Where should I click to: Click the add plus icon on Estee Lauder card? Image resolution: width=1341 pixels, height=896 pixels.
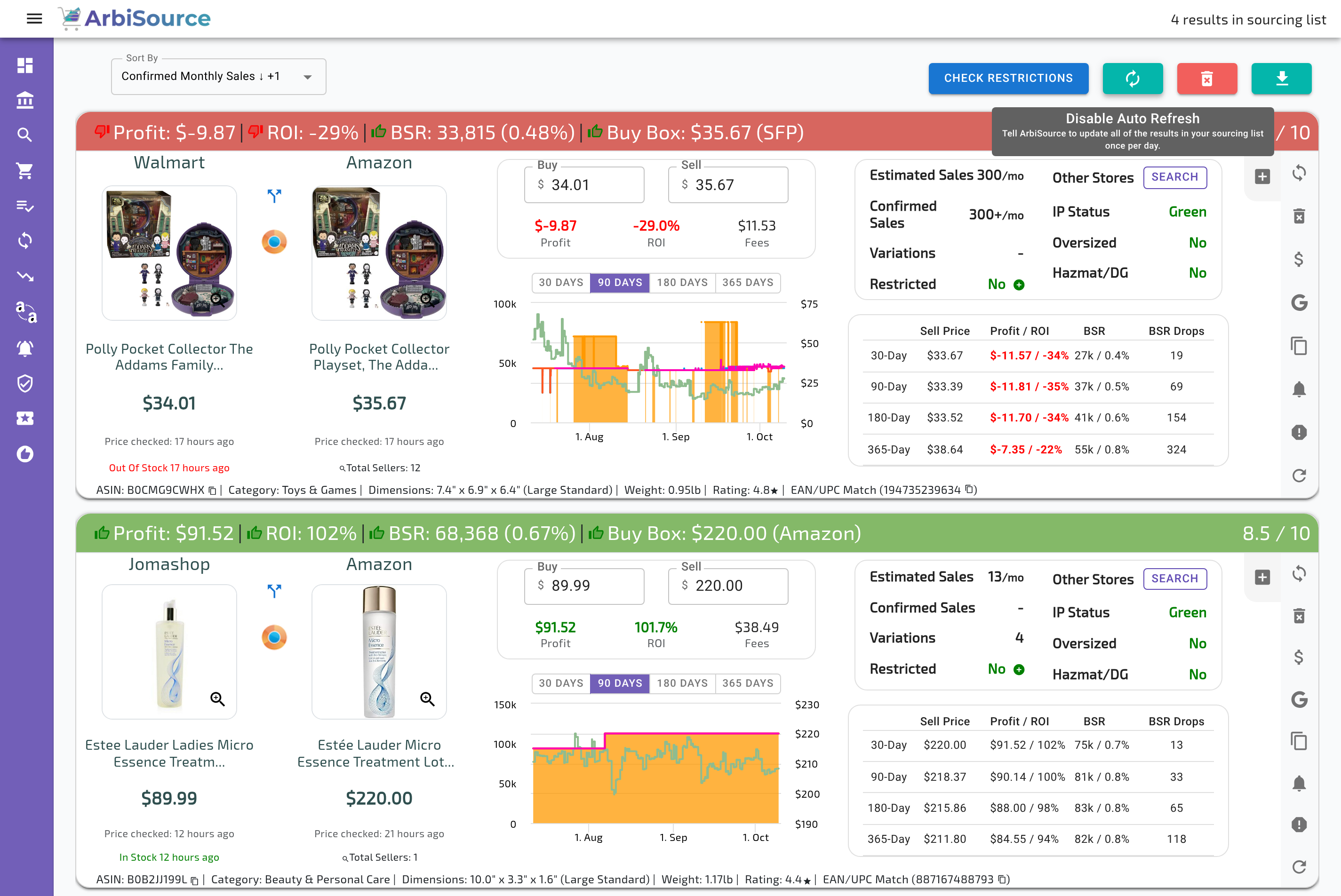tap(1263, 577)
